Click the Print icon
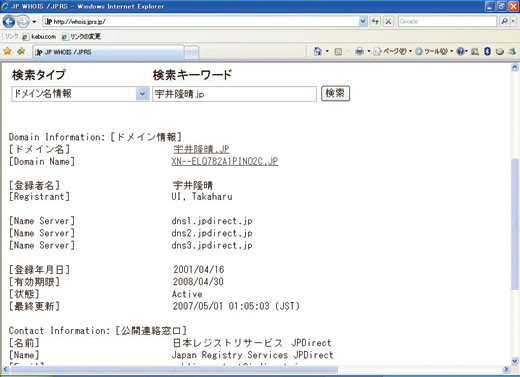The height and width of the screenshot is (377, 520). (x=359, y=51)
